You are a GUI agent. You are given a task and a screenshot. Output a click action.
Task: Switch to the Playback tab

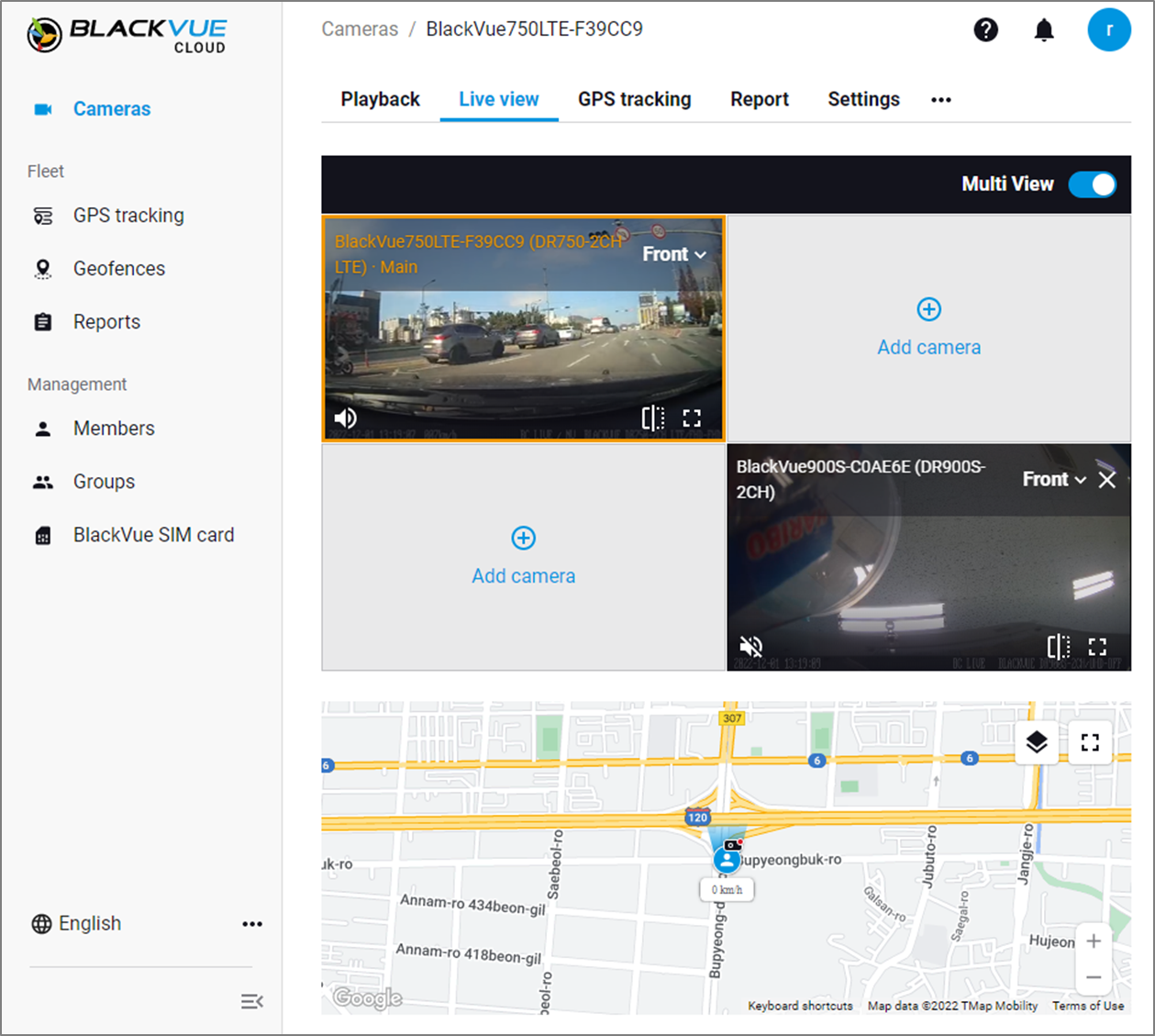tap(380, 99)
